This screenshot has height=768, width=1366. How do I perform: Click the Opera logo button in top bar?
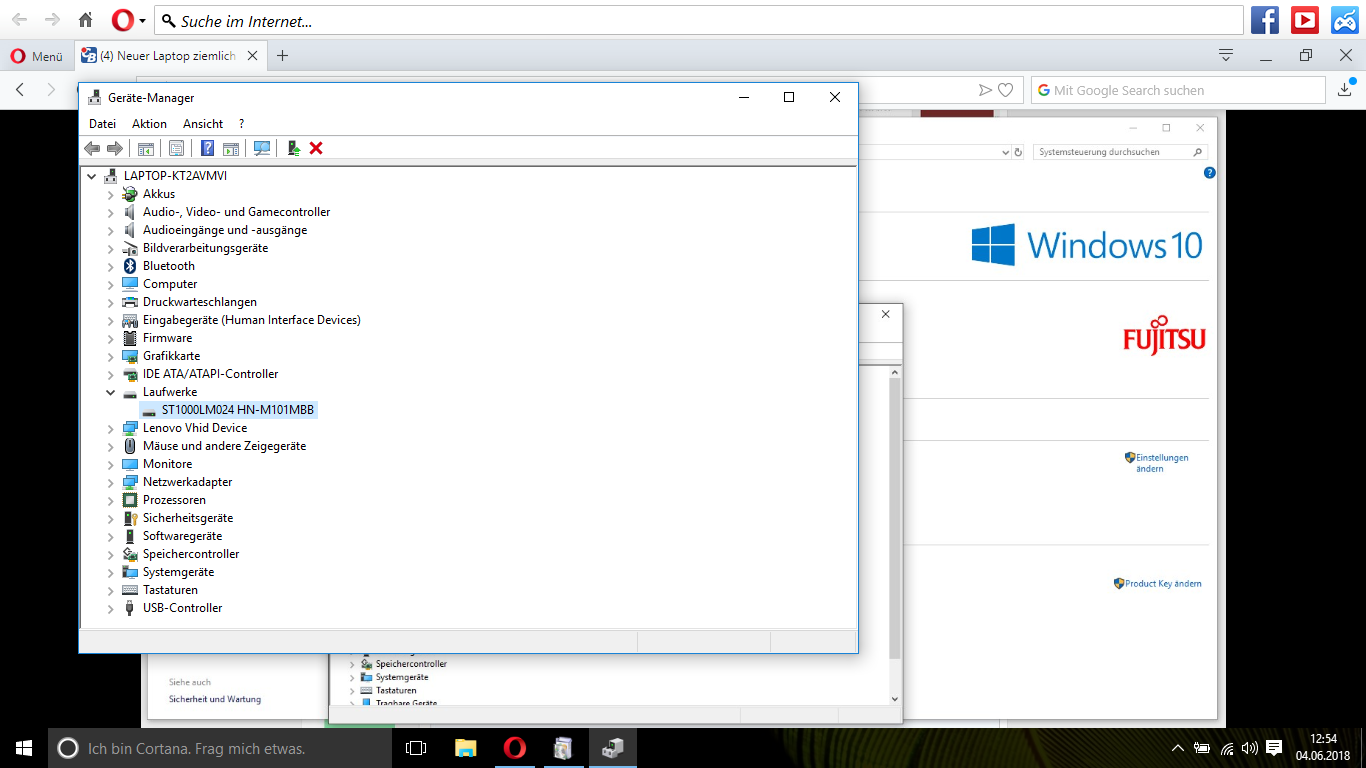coord(122,20)
